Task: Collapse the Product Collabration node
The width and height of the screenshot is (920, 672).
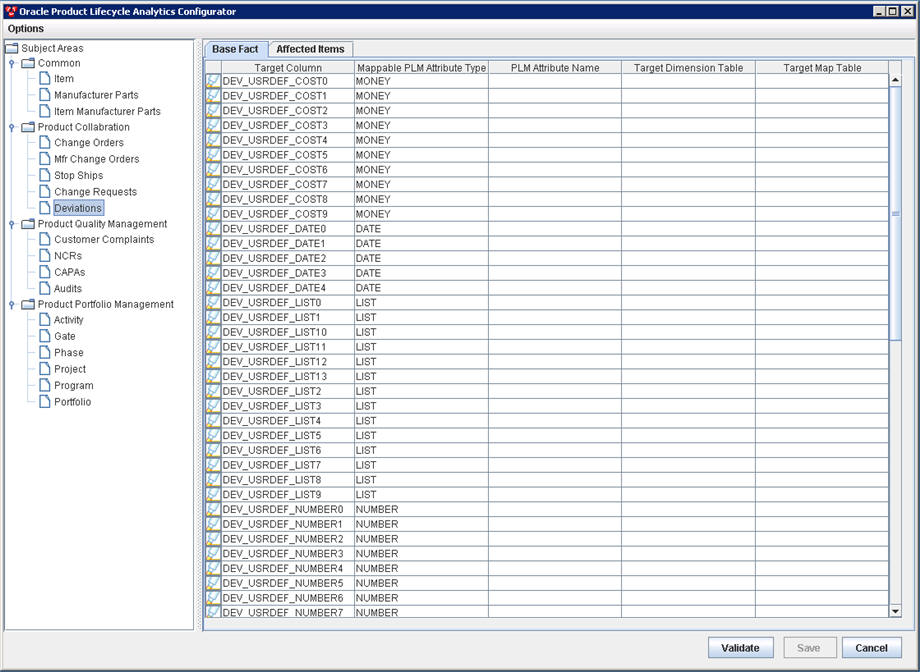Action: 11,127
